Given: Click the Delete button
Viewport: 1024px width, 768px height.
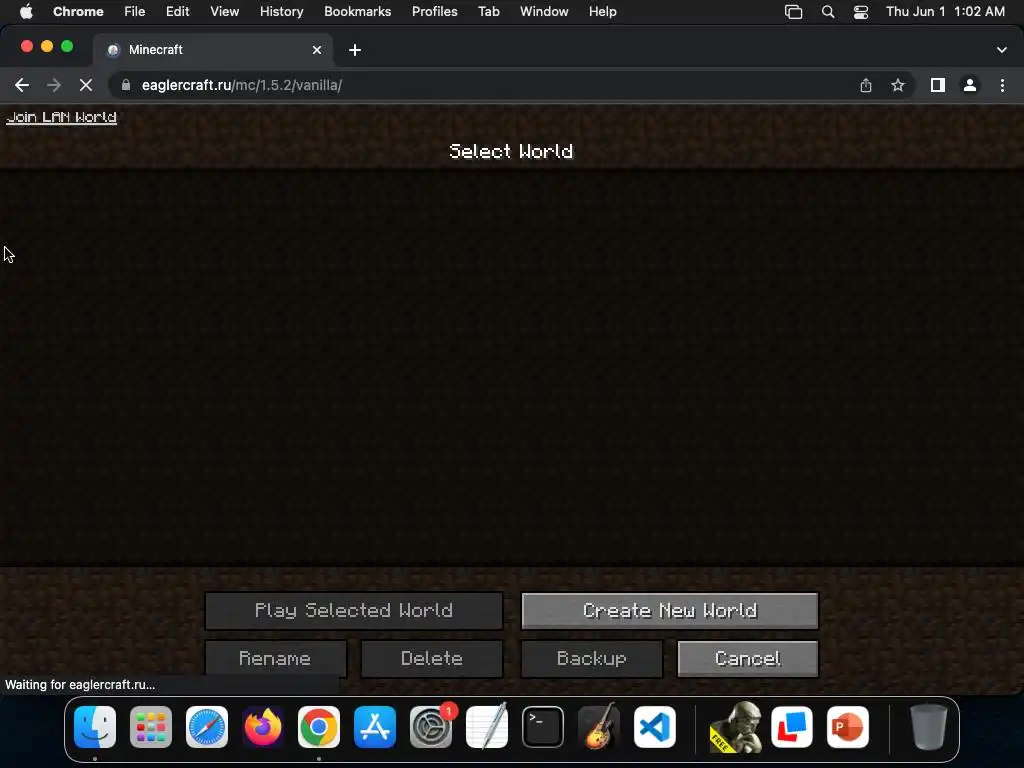Looking at the screenshot, I should pos(432,658).
